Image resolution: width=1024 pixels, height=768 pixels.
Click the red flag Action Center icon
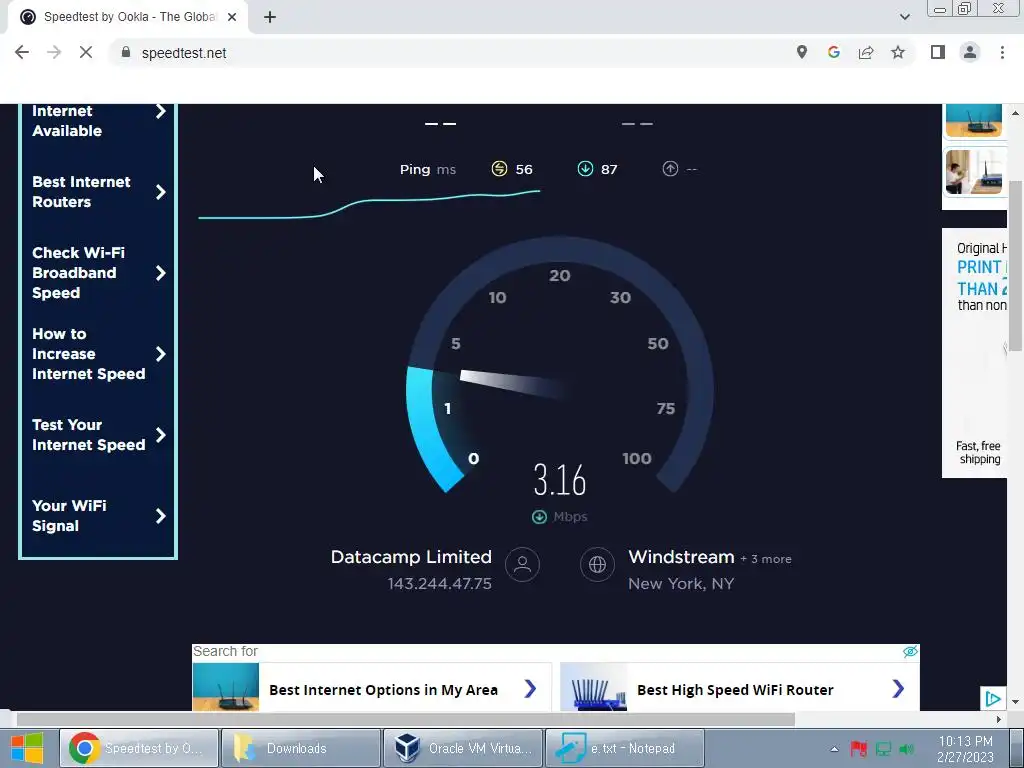coord(858,749)
